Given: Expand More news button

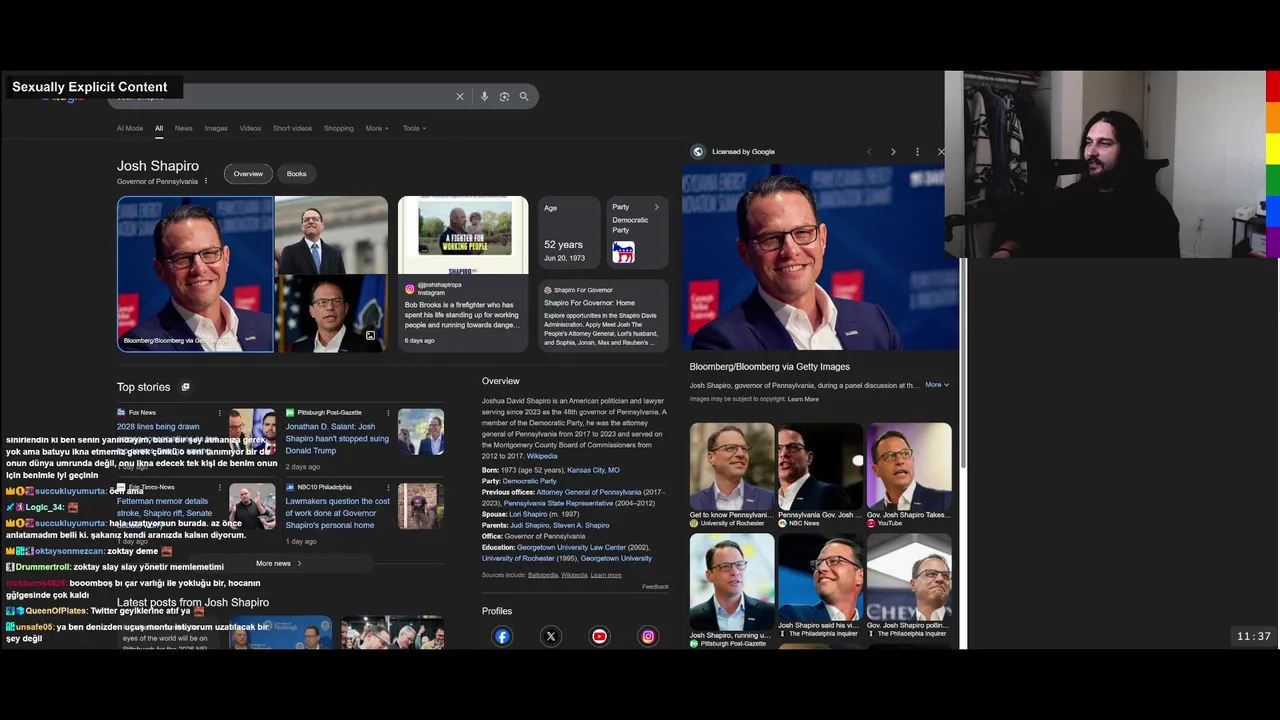Looking at the screenshot, I should click(x=279, y=563).
